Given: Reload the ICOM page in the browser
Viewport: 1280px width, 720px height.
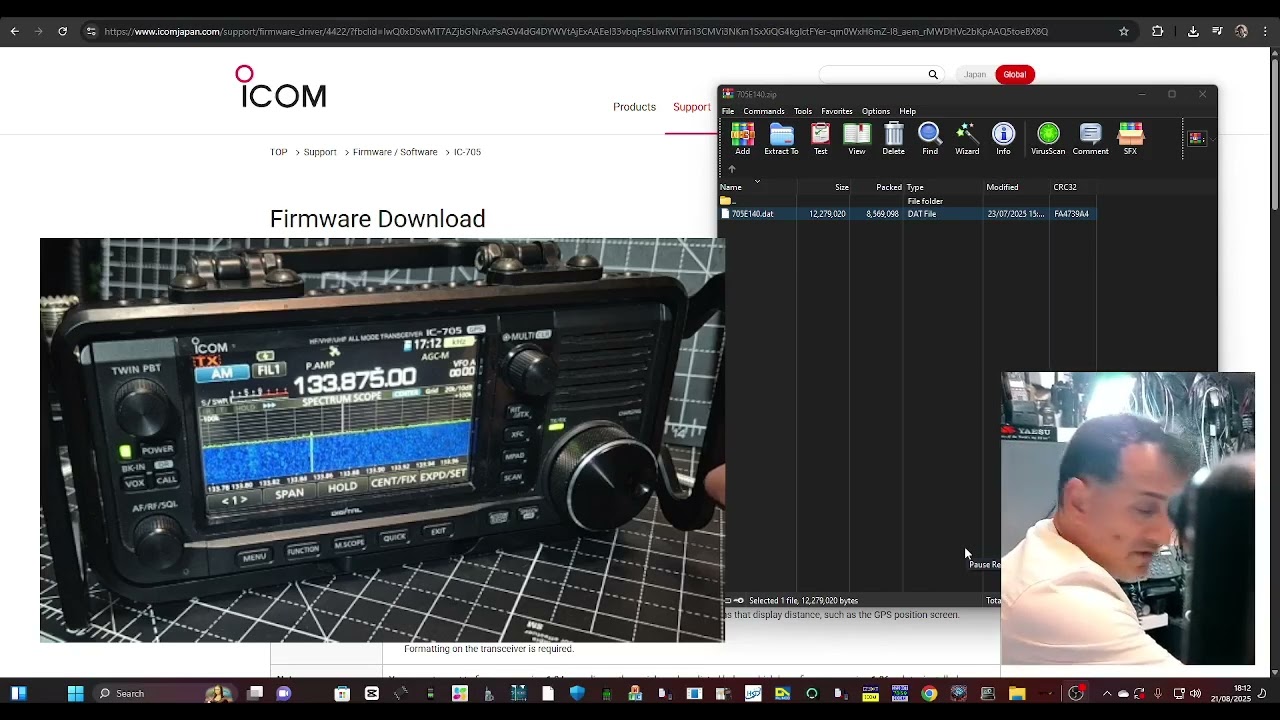Looking at the screenshot, I should 62,32.
